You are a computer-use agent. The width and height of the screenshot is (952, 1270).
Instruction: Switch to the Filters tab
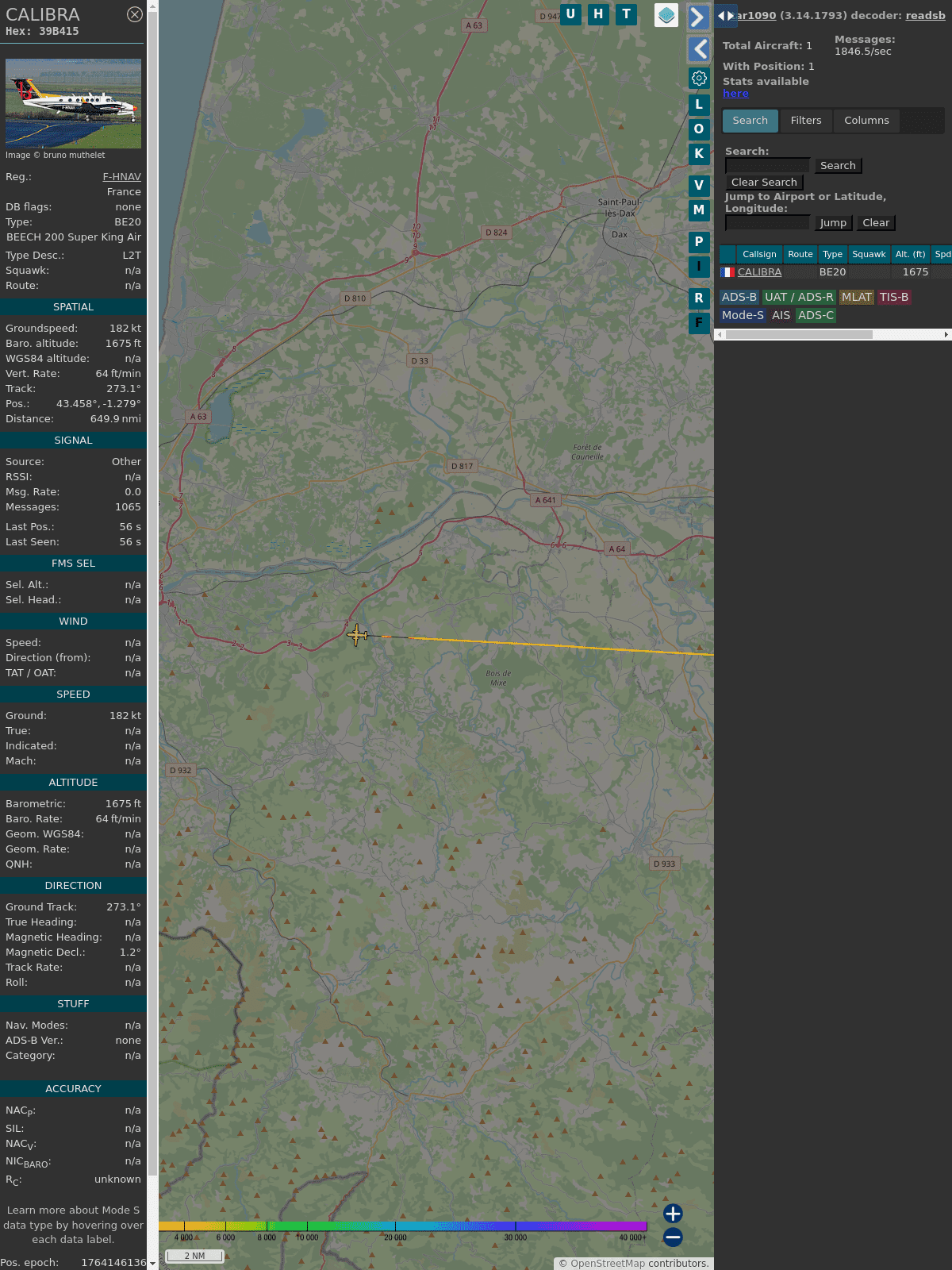(805, 121)
